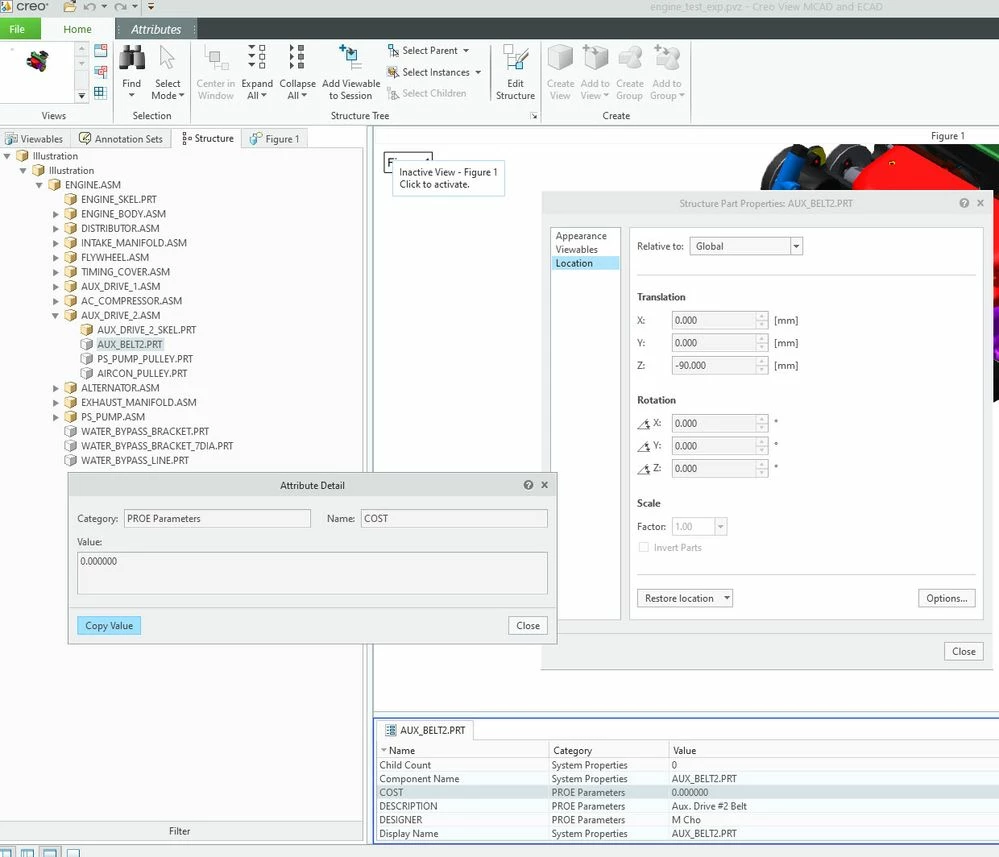
Task: Open the Select Instances dropdown arrow
Action: pos(478,72)
